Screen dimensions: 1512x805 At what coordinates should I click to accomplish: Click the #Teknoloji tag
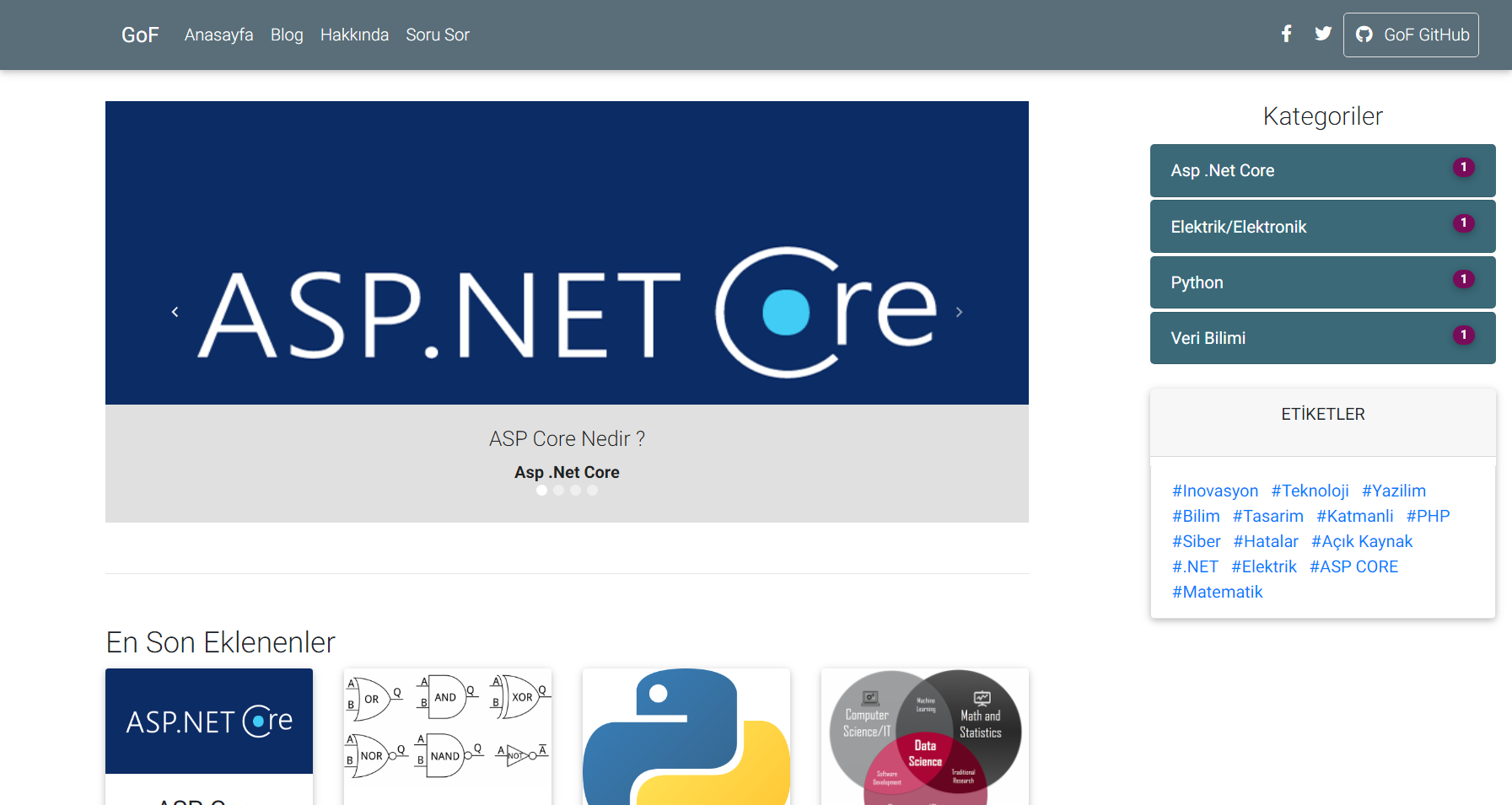pyautogui.click(x=1310, y=491)
